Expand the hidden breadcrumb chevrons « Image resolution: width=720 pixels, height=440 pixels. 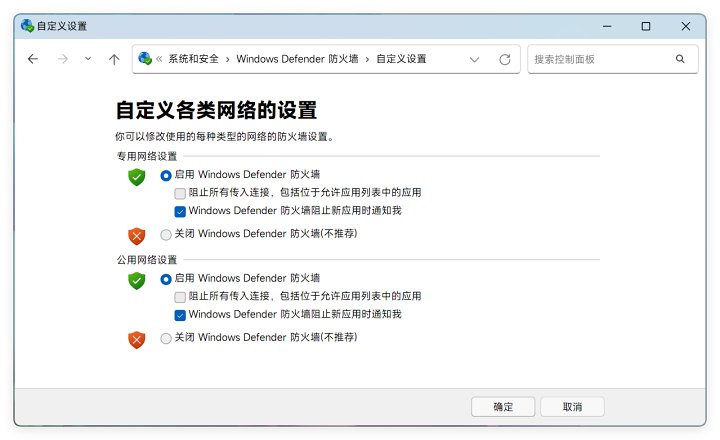[159, 59]
